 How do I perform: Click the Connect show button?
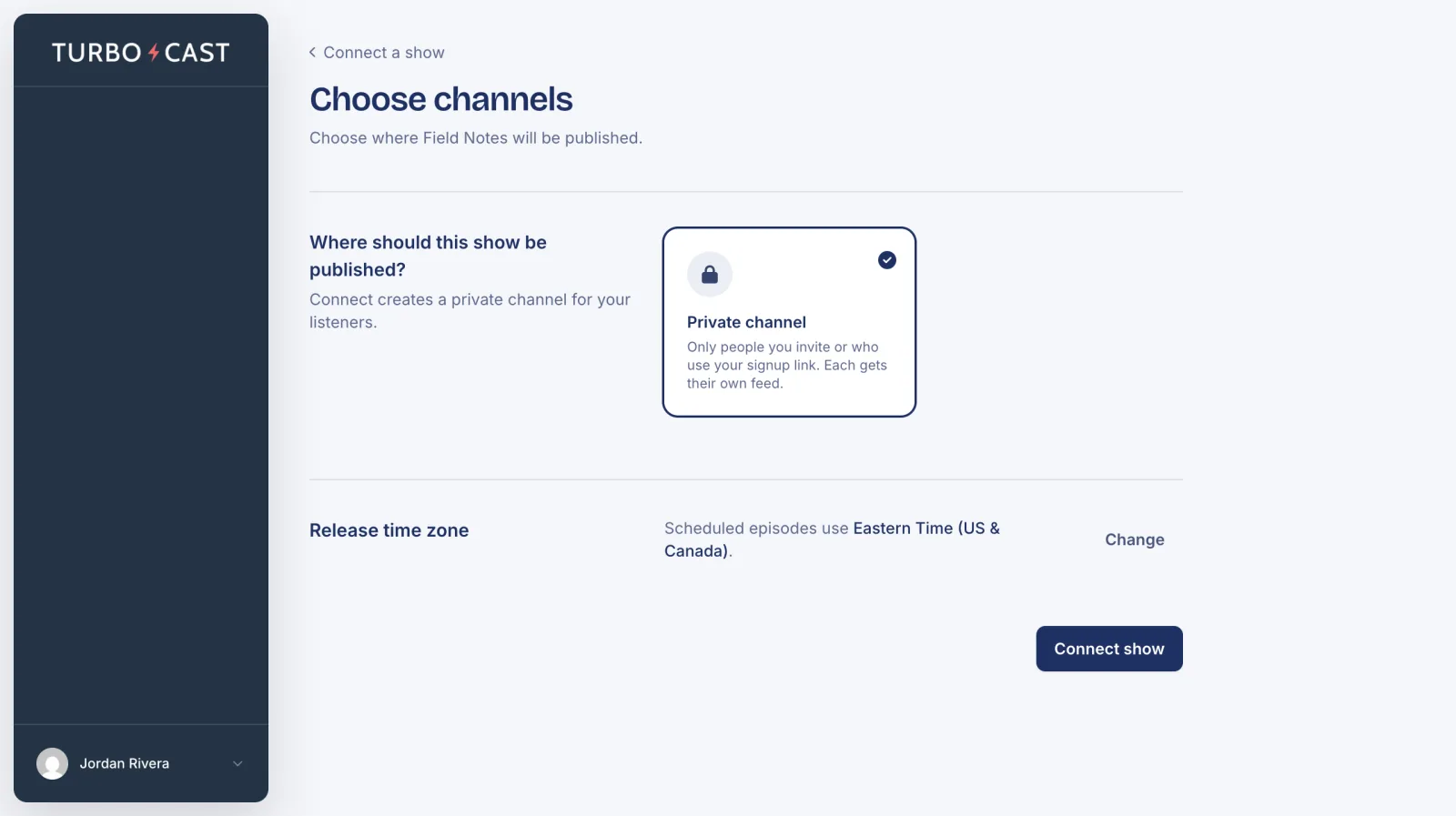[1109, 649]
